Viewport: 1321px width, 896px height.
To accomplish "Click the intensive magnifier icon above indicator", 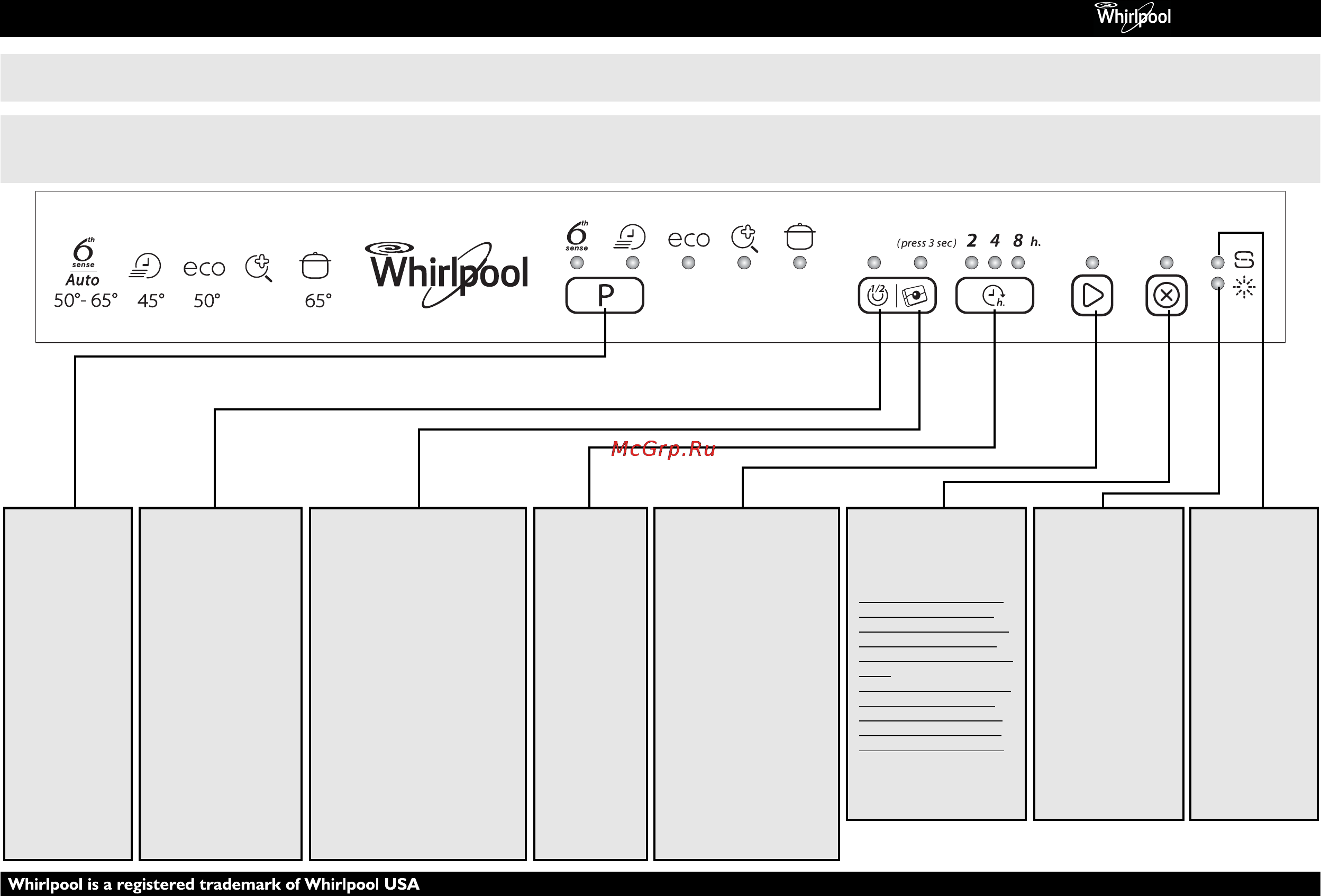I will 745,239.
